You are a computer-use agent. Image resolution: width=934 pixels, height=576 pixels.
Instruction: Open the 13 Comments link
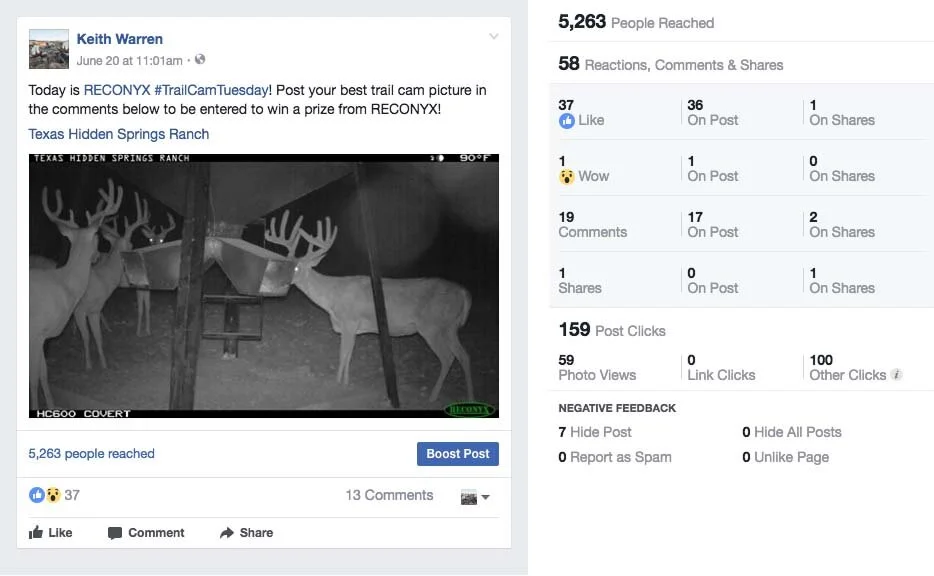[389, 496]
